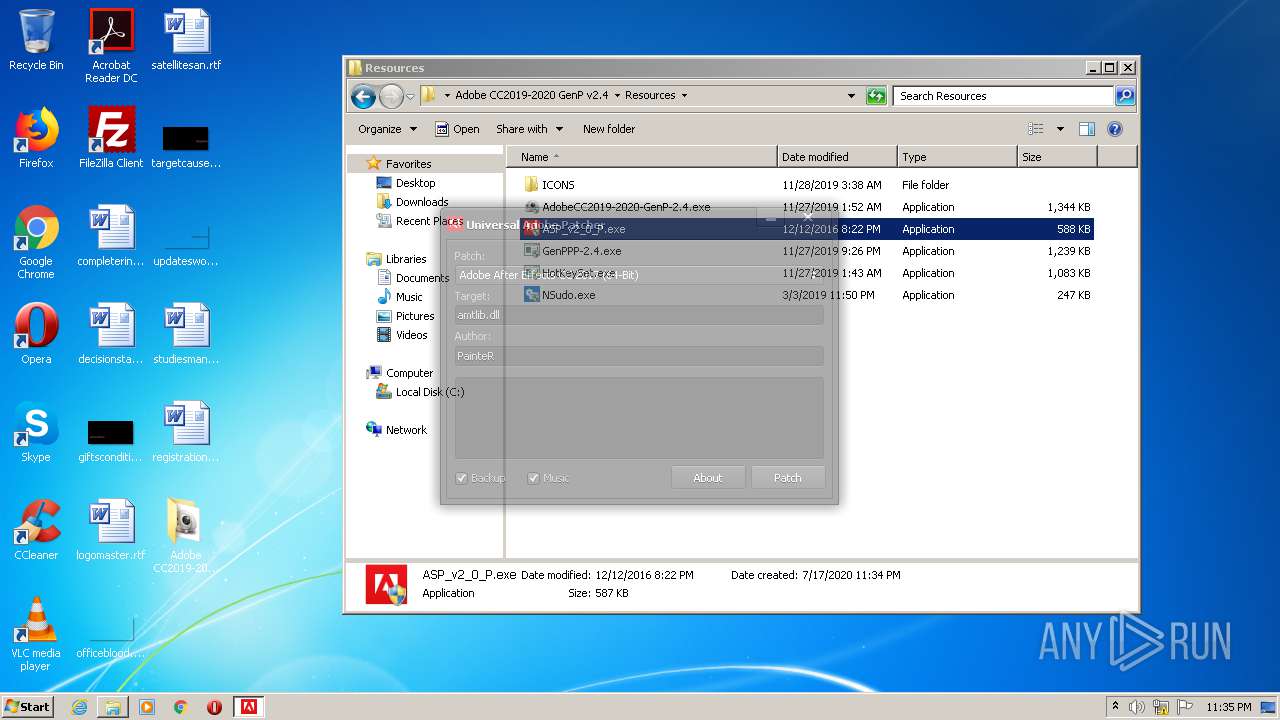Open the Start menu
Viewport: 1280px width, 720px height.
(x=28, y=707)
